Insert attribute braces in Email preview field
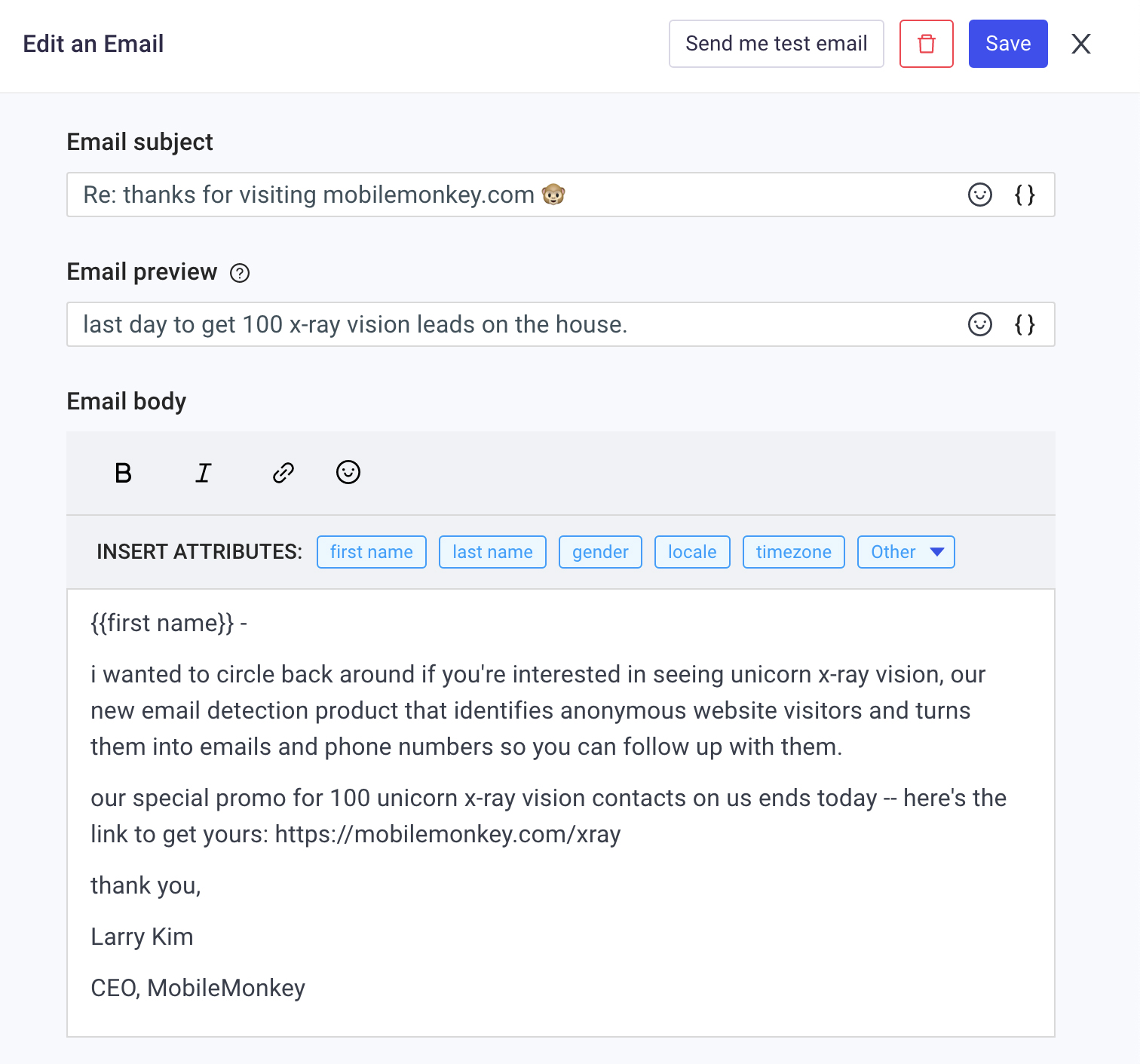Viewport: 1140px width, 1064px height. coord(1025,324)
